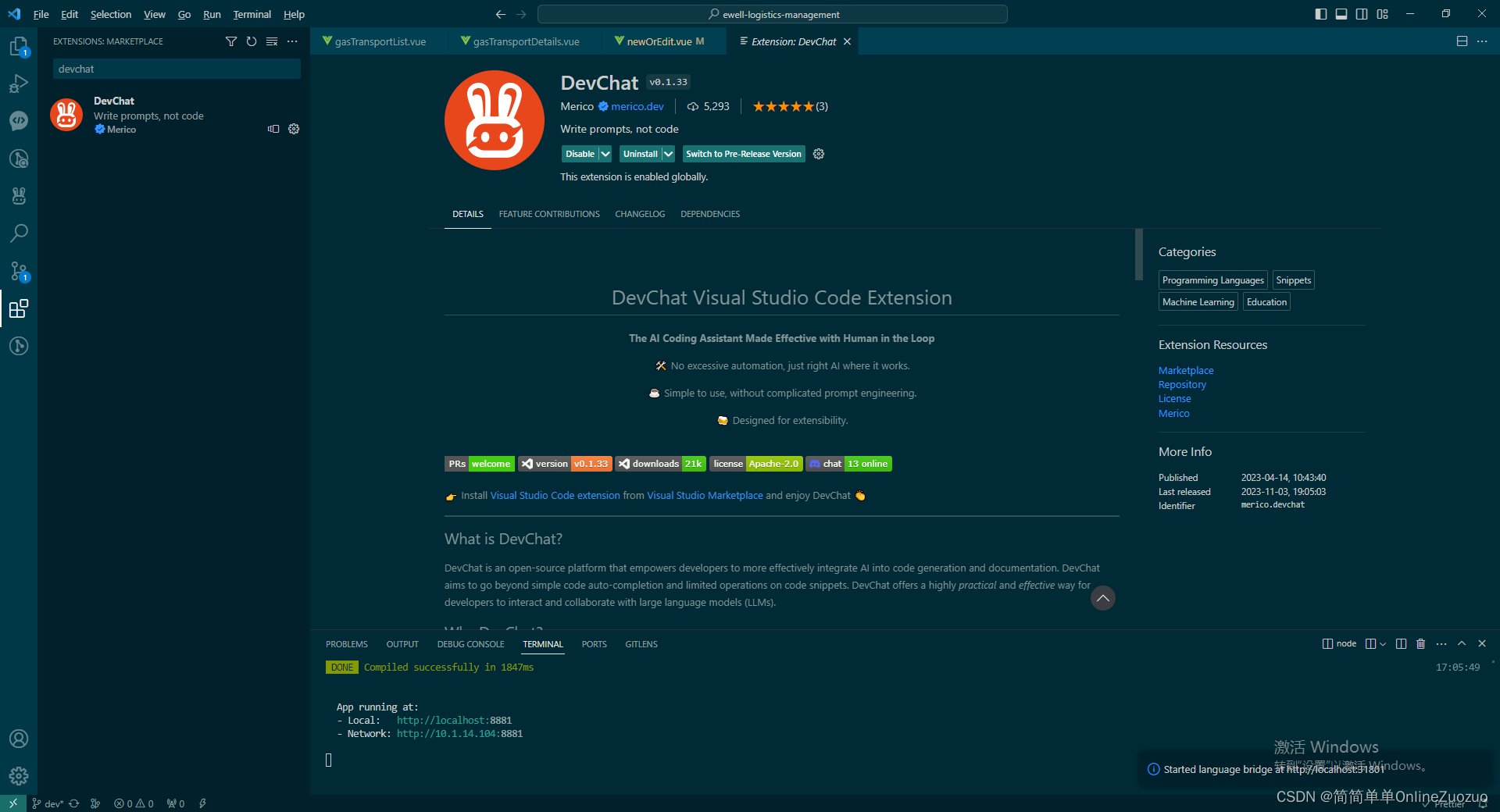1500x812 pixels.
Task: Open the Dependencies tab
Action: [710, 214]
